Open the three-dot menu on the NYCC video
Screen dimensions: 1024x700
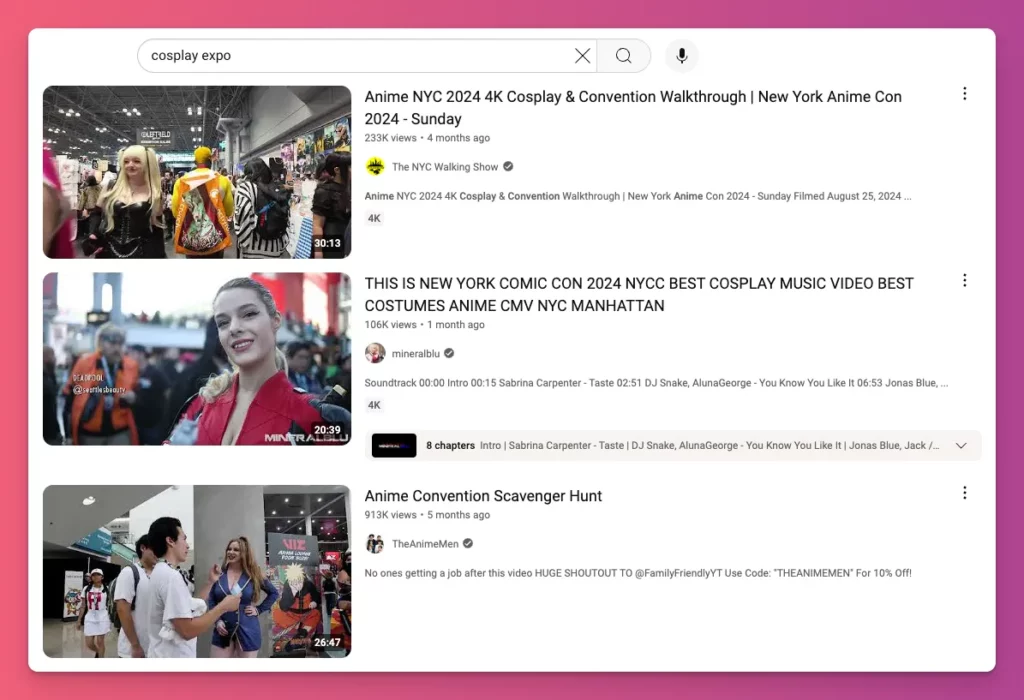click(x=964, y=280)
